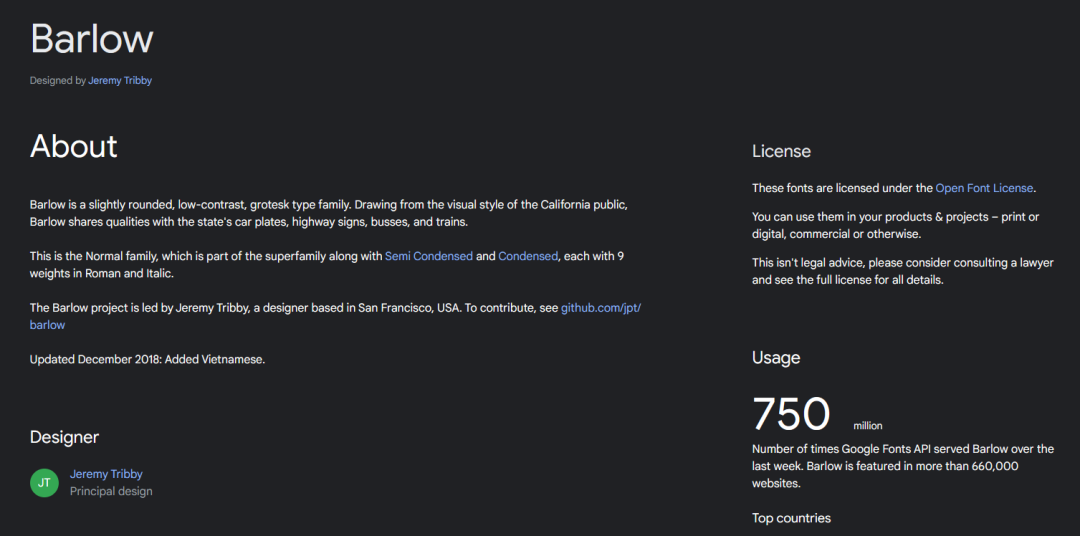Follow the Condensed family link

coord(527,256)
